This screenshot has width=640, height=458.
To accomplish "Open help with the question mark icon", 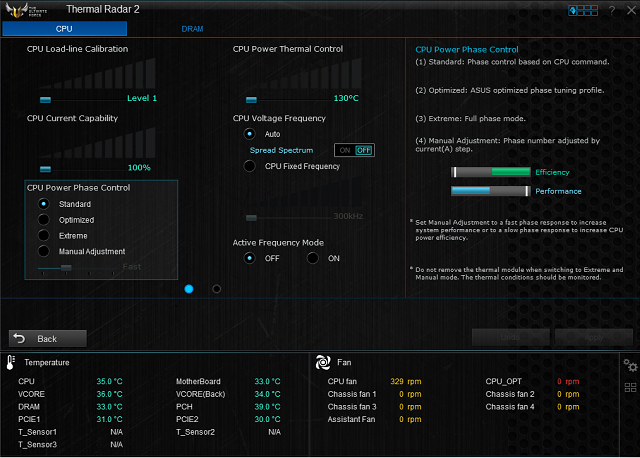I will click(x=611, y=10).
